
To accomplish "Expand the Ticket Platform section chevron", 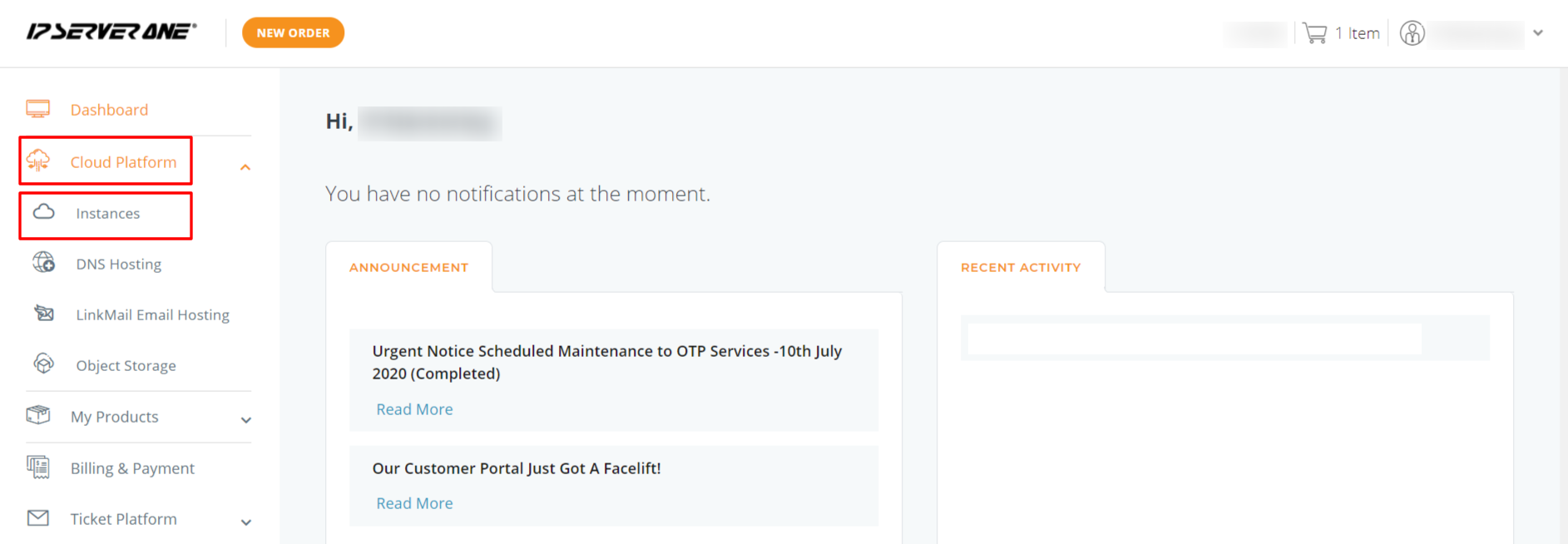I will (246, 522).
